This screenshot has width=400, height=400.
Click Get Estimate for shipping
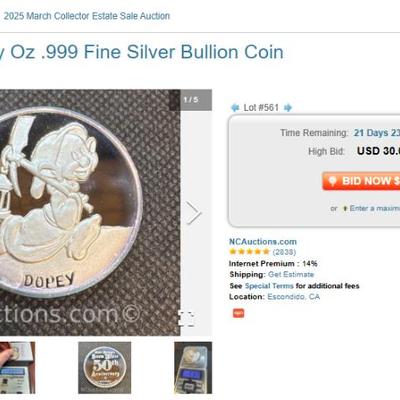click(291, 274)
